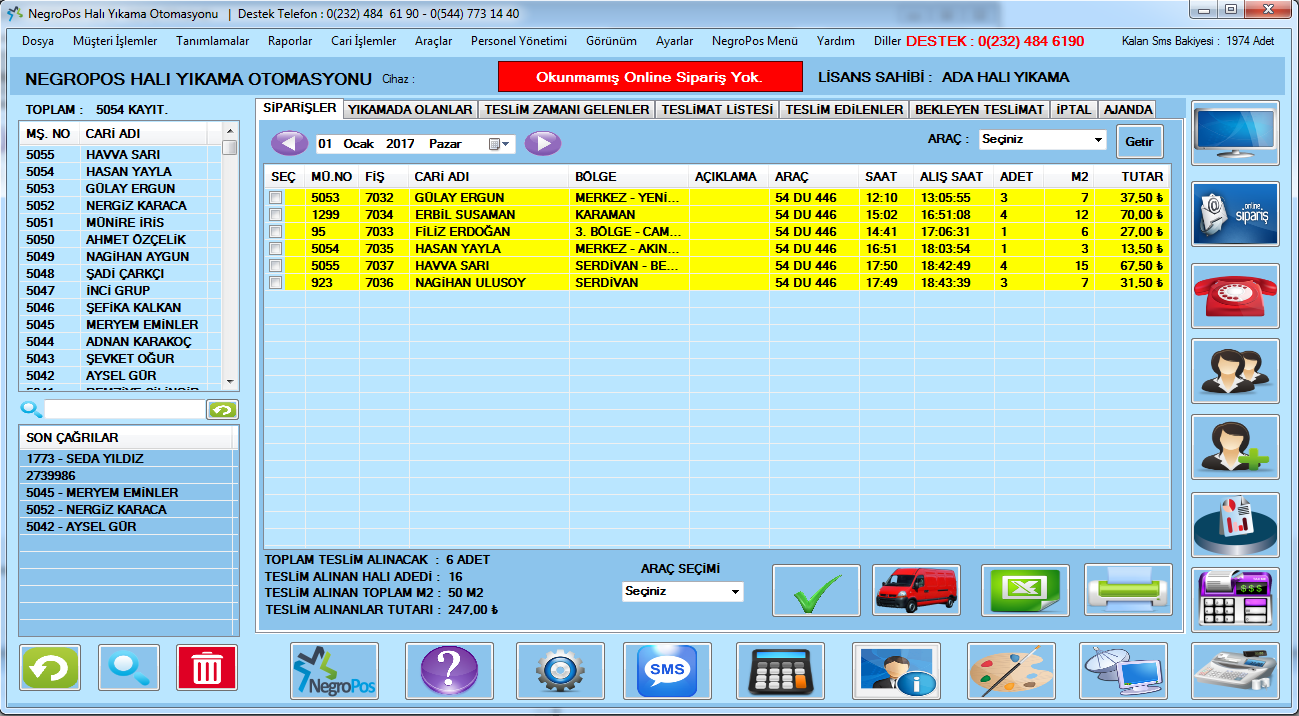1299x716 pixels.
Task: Select recent call 5045 - MERYEM EMİNLER
Action: pos(128,493)
